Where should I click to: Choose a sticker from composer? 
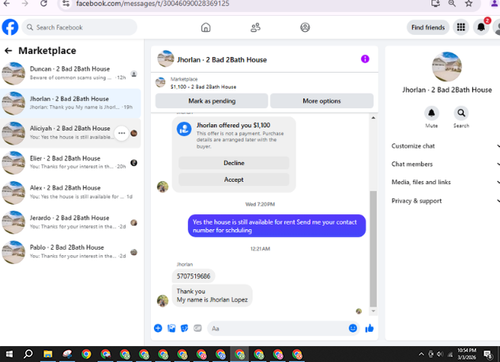click(x=184, y=328)
